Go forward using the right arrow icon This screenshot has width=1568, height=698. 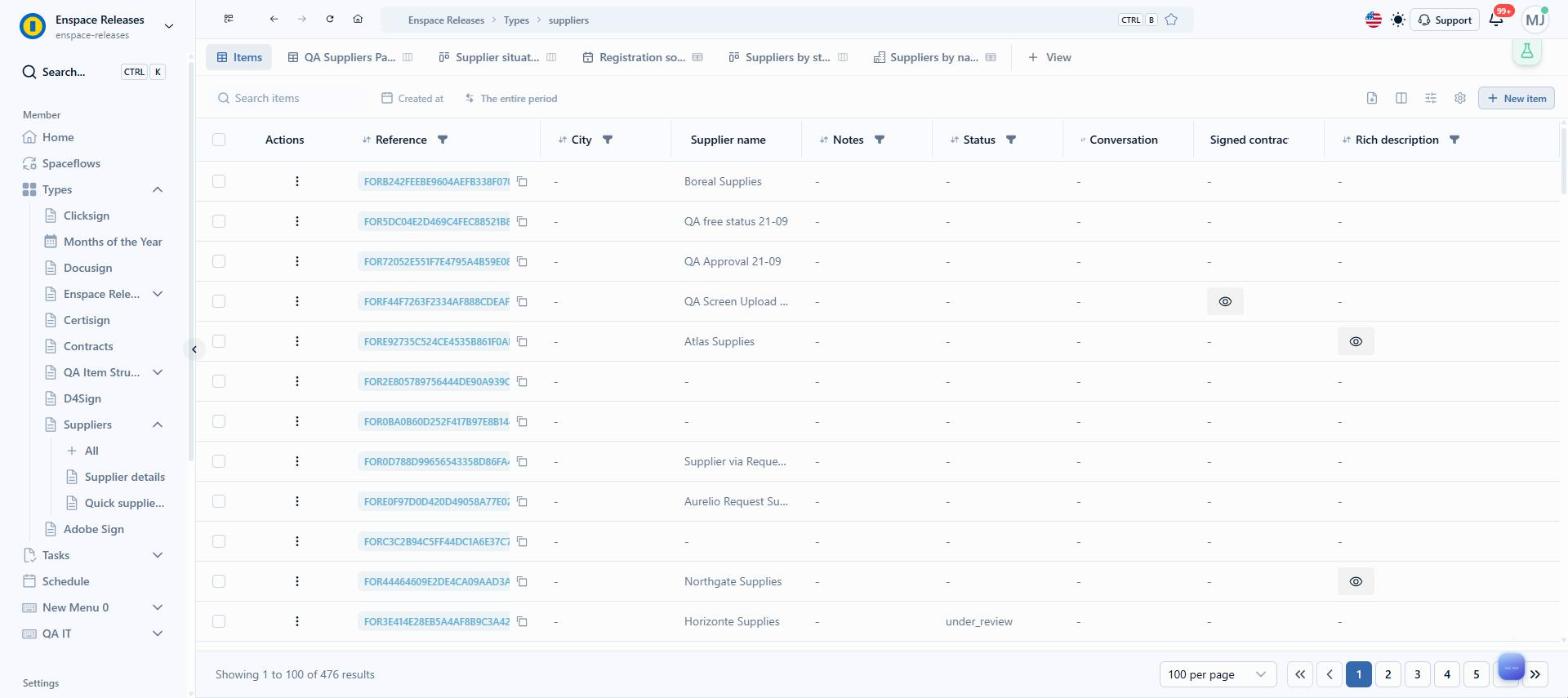pos(302,19)
